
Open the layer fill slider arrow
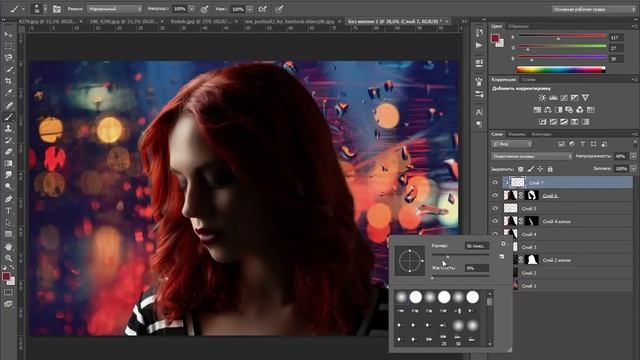pyautogui.click(x=633, y=169)
